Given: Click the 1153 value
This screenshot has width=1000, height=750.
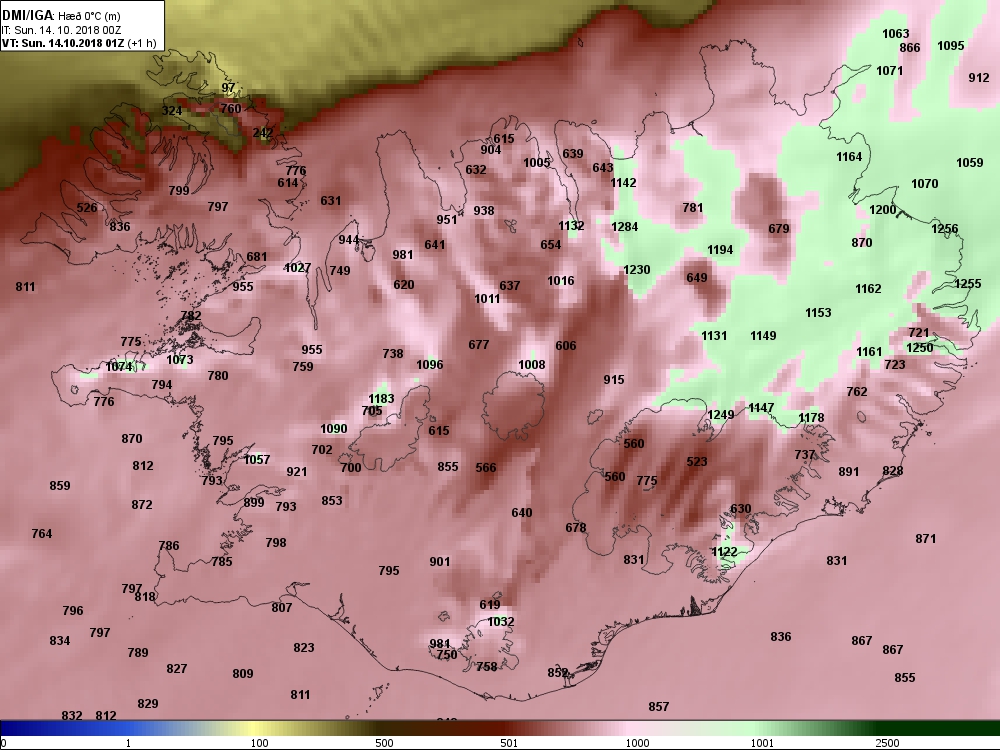Looking at the screenshot, I should [818, 312].
